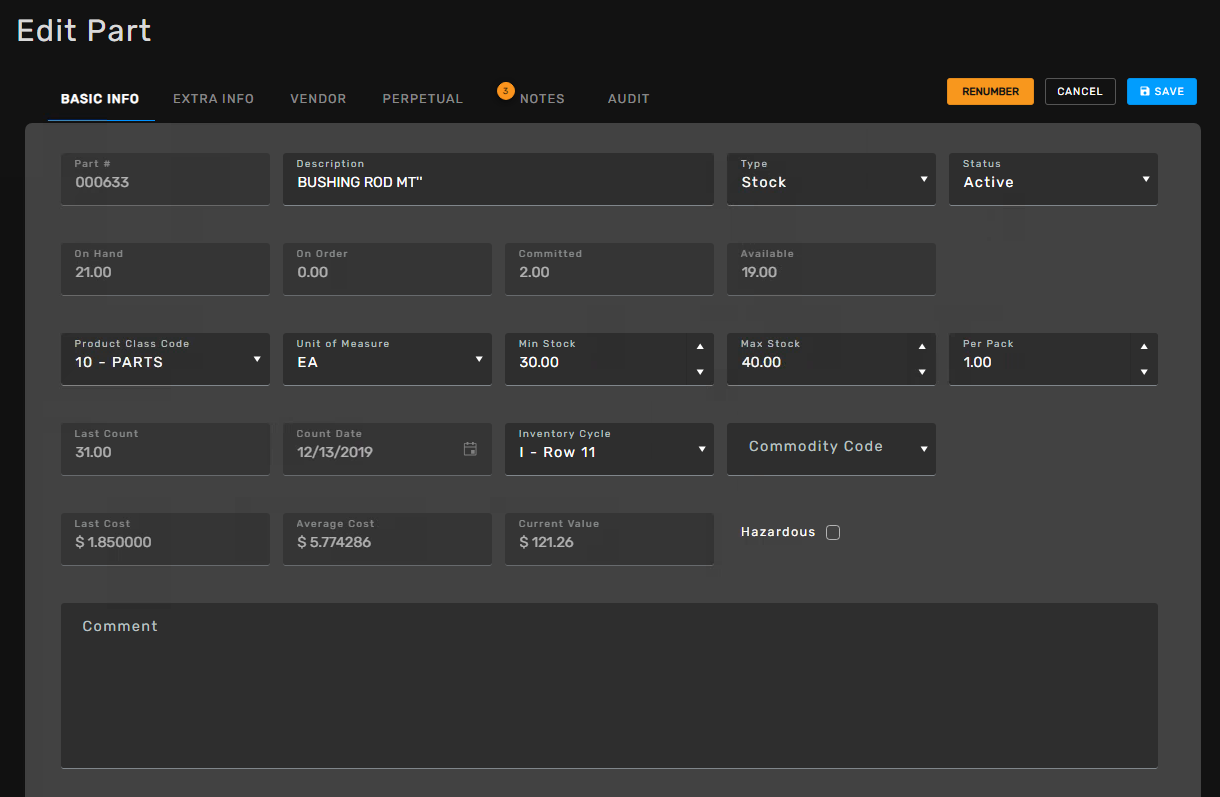Screen dimensions: 1220x797
Task: Switch to the Vendor tab
Action: point(318,99)
